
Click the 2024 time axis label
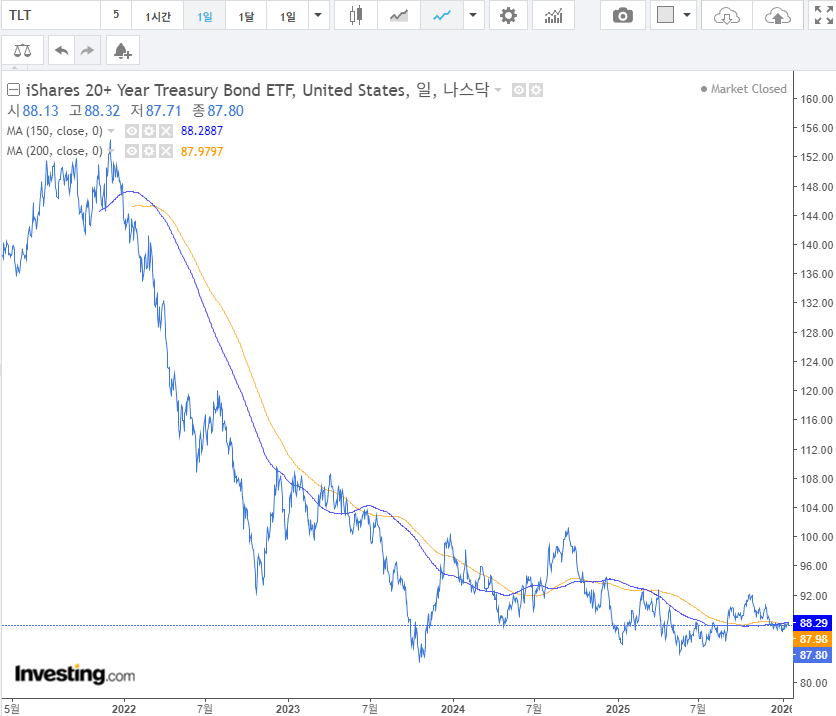453,709
